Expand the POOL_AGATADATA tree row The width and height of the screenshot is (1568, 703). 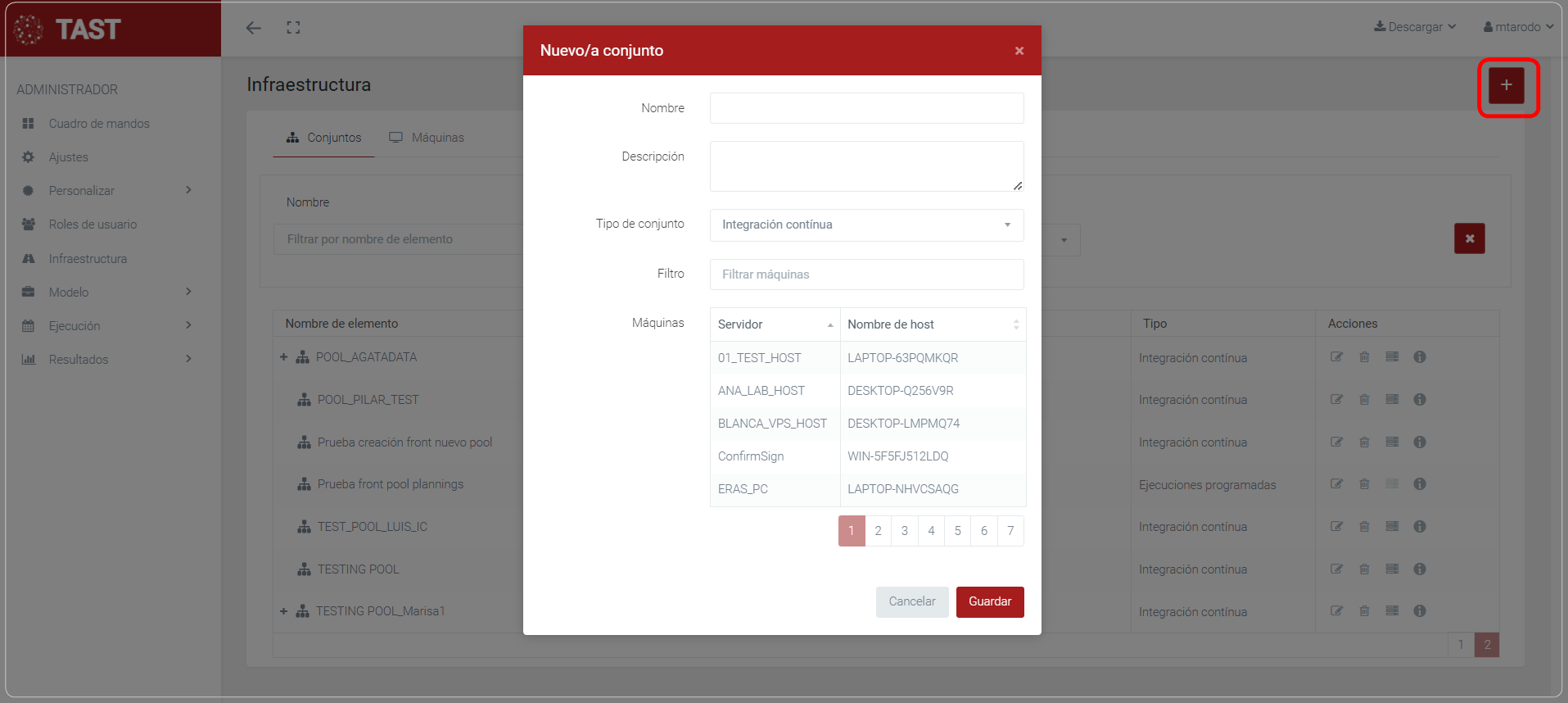tap(283, 357)
